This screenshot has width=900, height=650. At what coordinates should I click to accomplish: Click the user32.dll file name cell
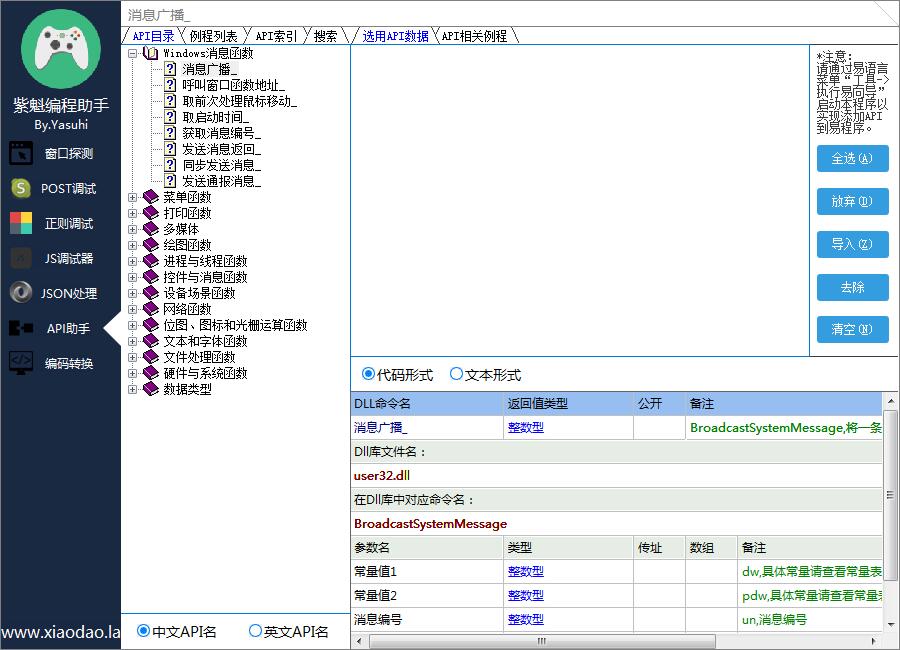point(616,475)
